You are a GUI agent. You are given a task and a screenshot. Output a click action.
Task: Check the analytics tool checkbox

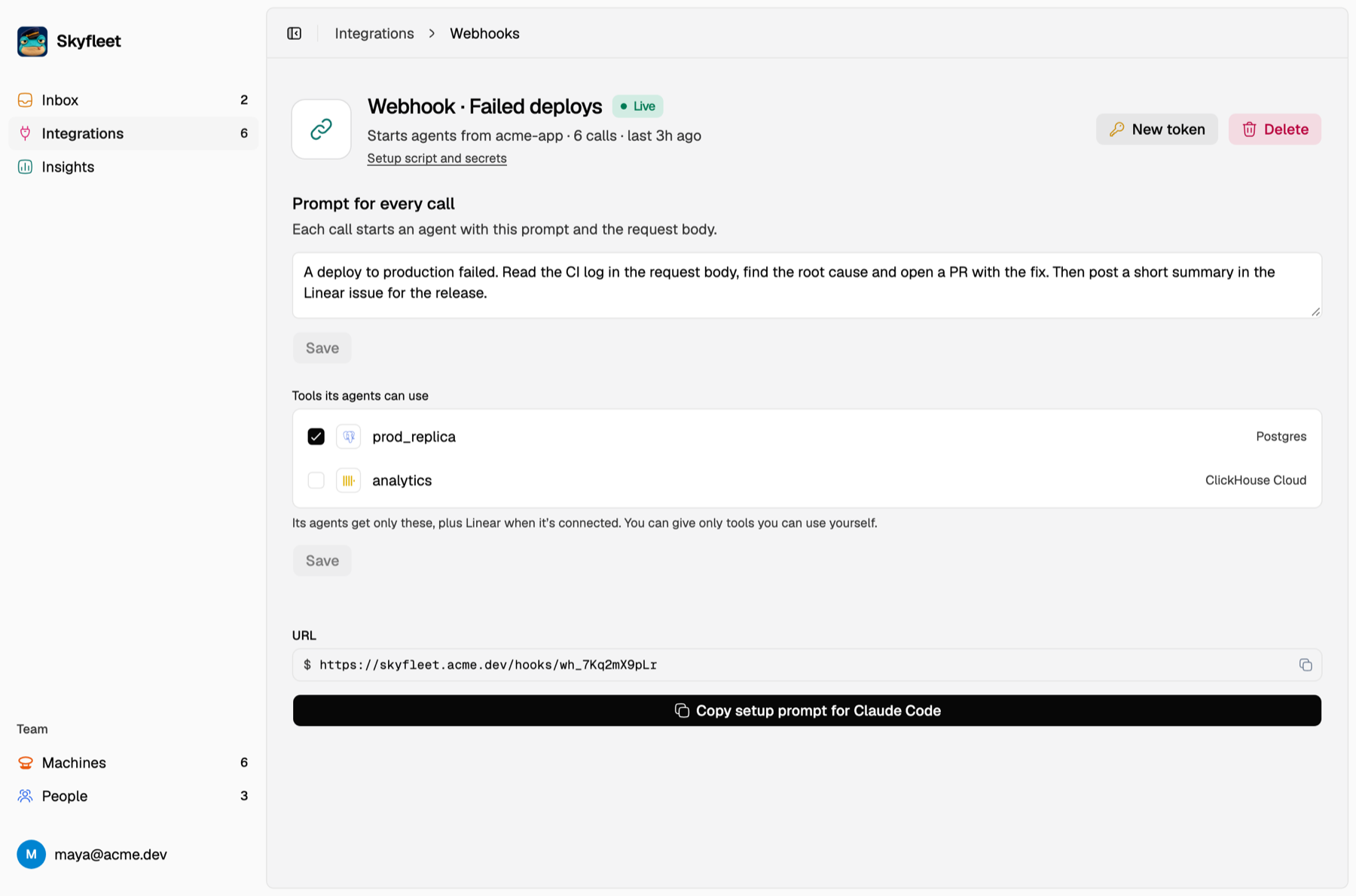click(x=316, y=480)
